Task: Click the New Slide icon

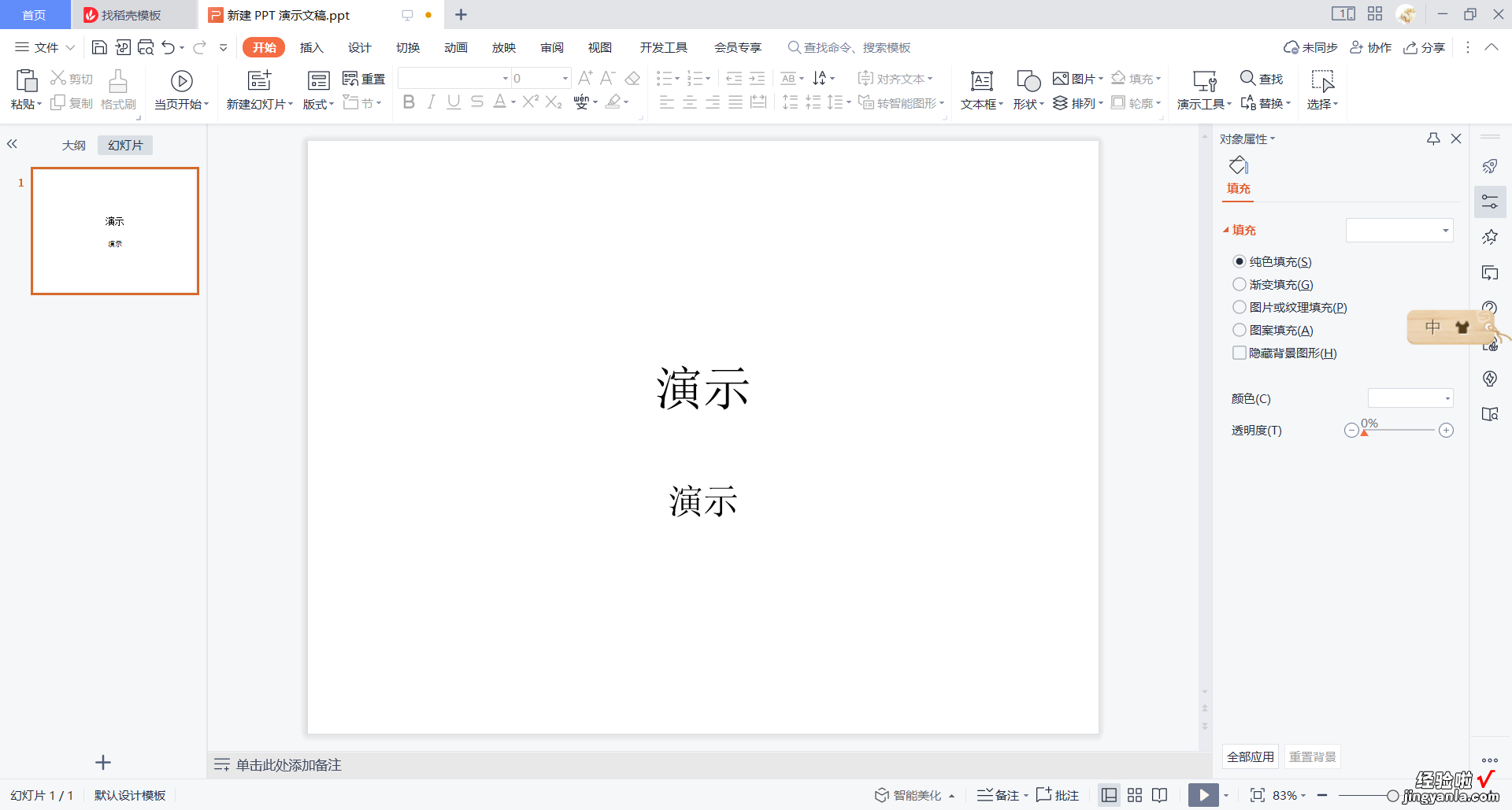Action: click(x=259, y=80)
